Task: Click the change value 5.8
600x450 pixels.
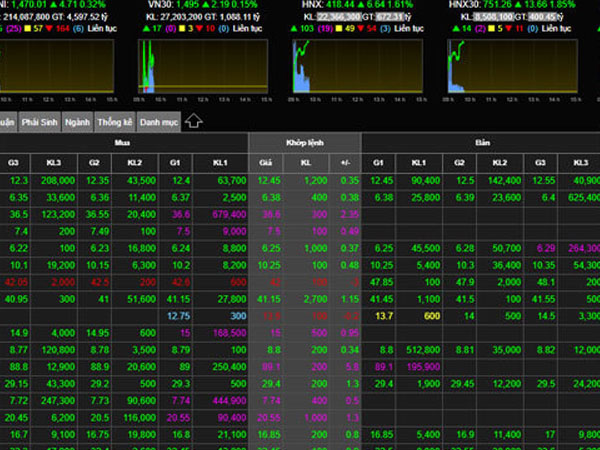Action: click(x=352, y=367)
